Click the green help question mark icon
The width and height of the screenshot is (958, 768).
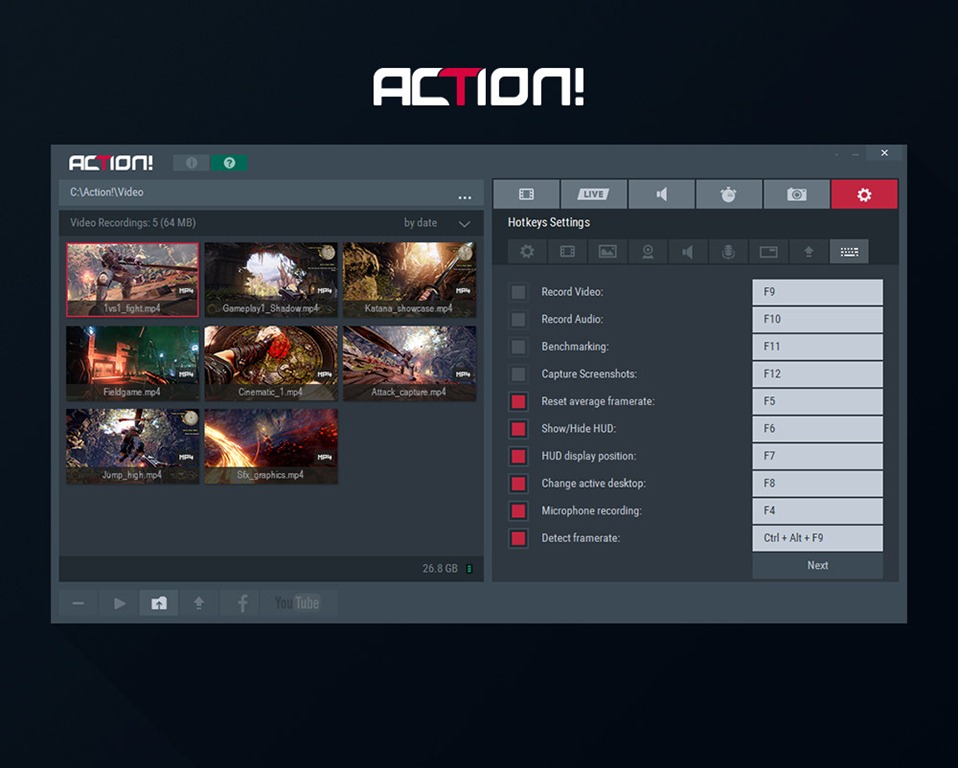click(x=229, y=163)
